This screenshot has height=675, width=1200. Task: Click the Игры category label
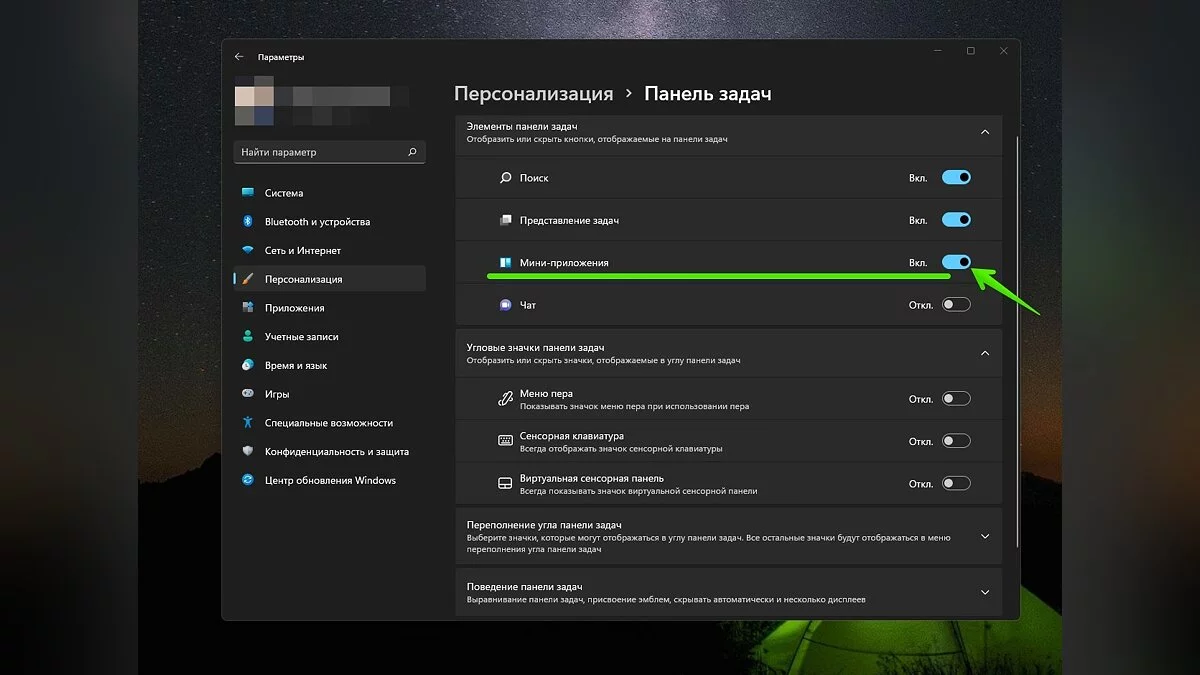click(277, 394)
